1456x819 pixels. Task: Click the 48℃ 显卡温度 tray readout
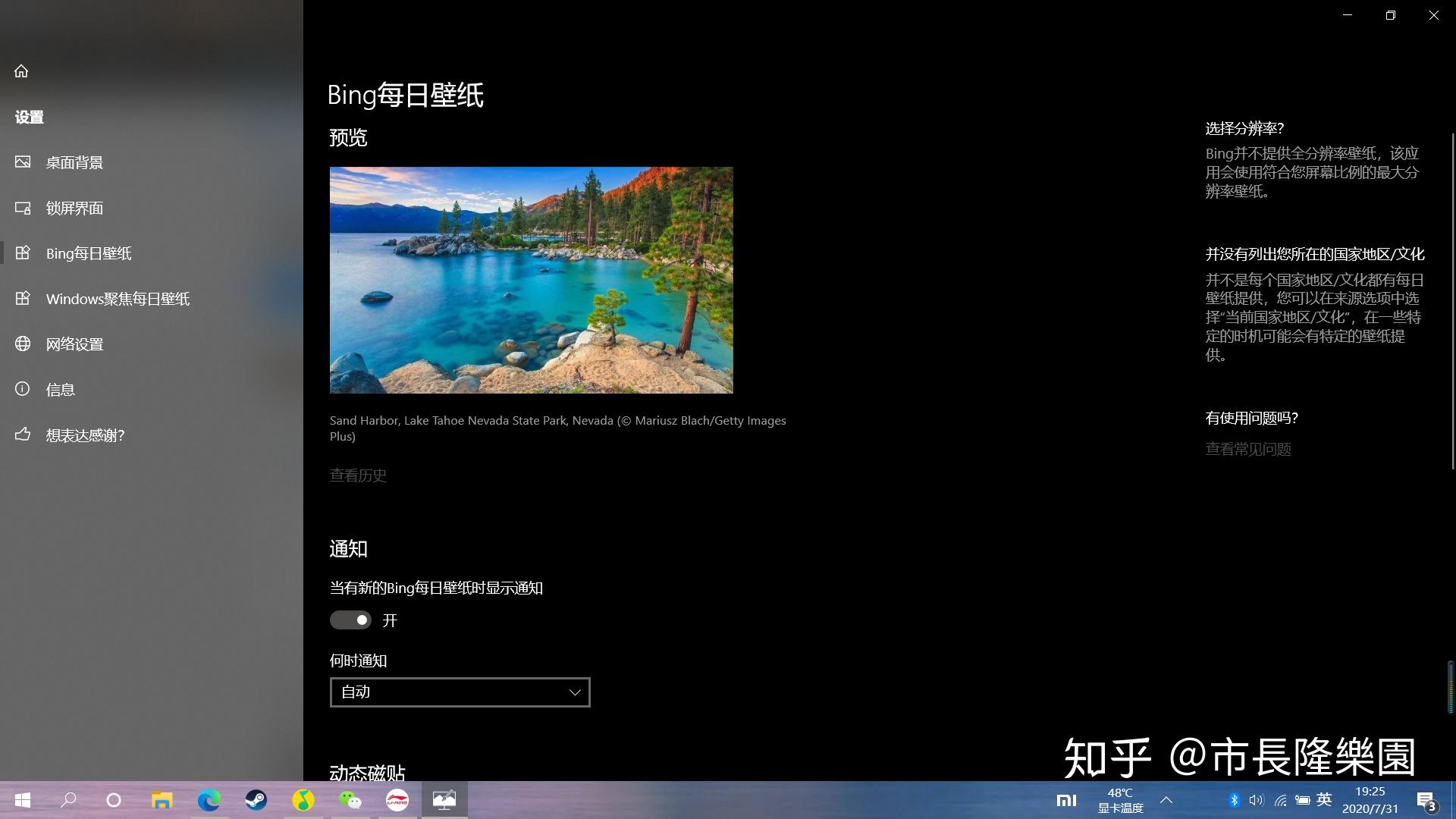[x=1120, y=800]
